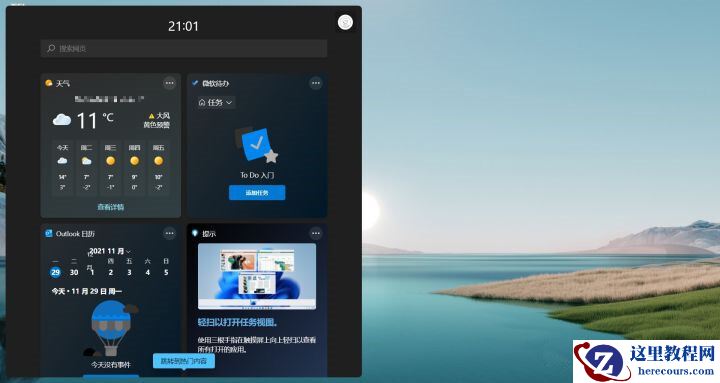Open more options for the Weather widget
Screen dimensions: 720x383
169,83
